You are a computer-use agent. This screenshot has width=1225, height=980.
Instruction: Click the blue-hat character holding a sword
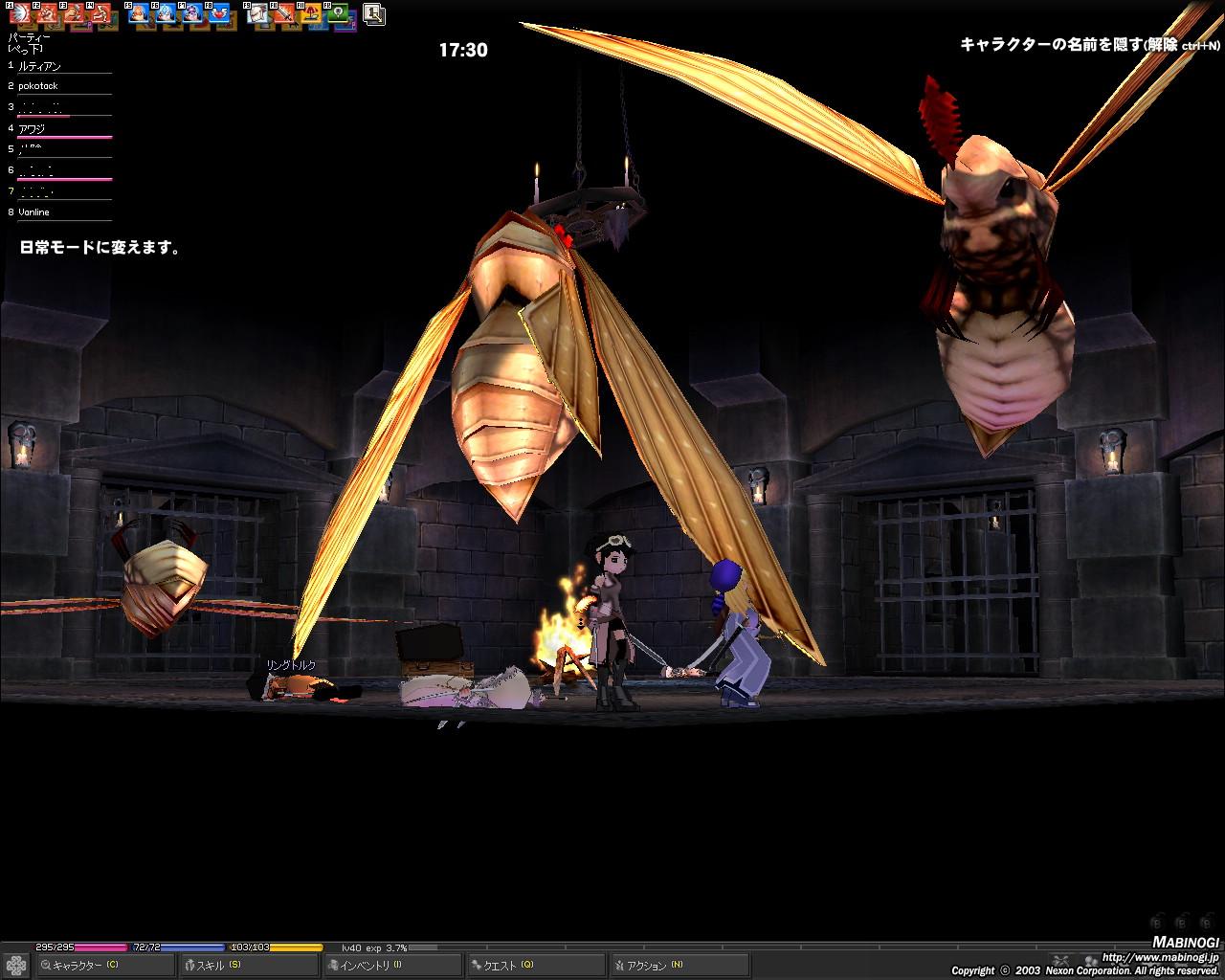(738, 634)
